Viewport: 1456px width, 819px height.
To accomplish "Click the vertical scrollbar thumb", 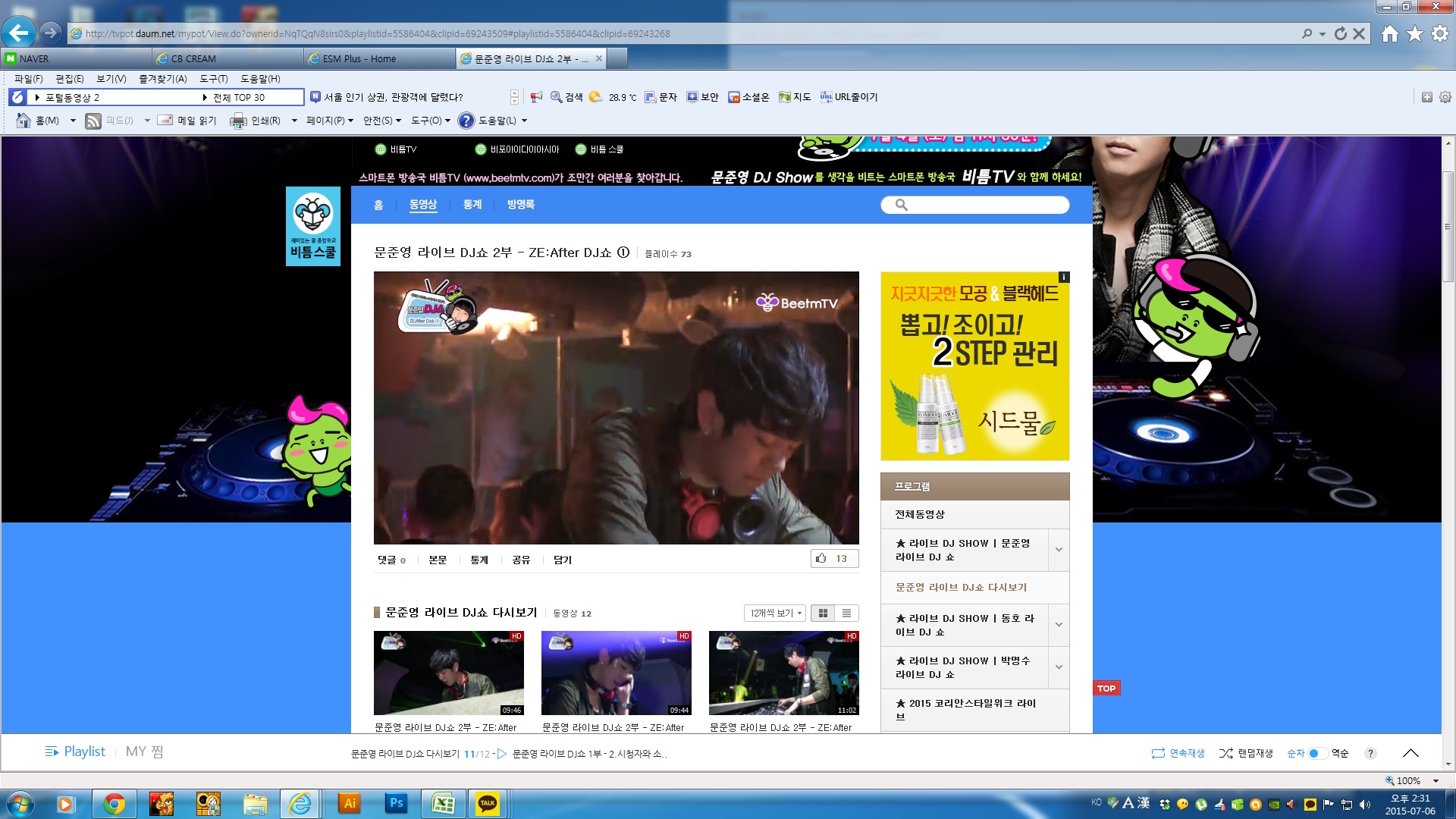I will coord(1448,227).
